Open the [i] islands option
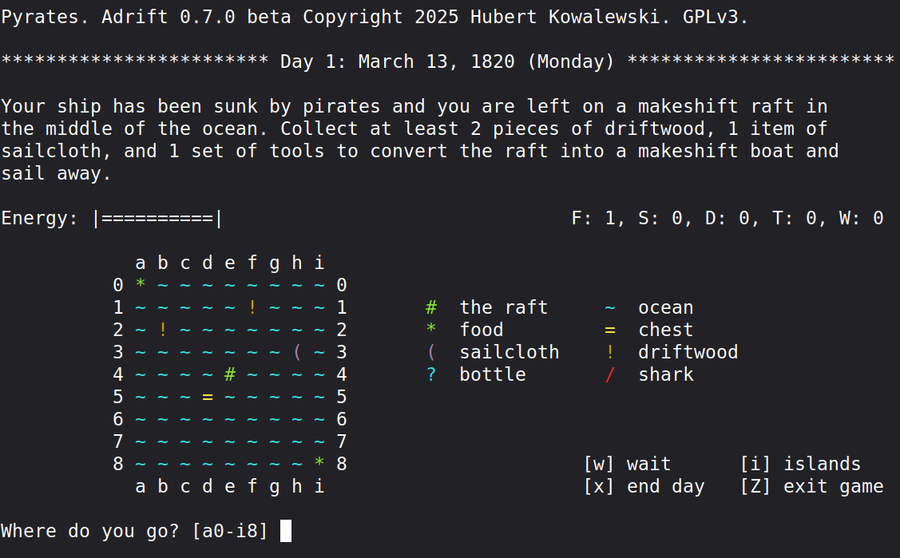Viewport: 900px width, 558px height. coord(800,464)
